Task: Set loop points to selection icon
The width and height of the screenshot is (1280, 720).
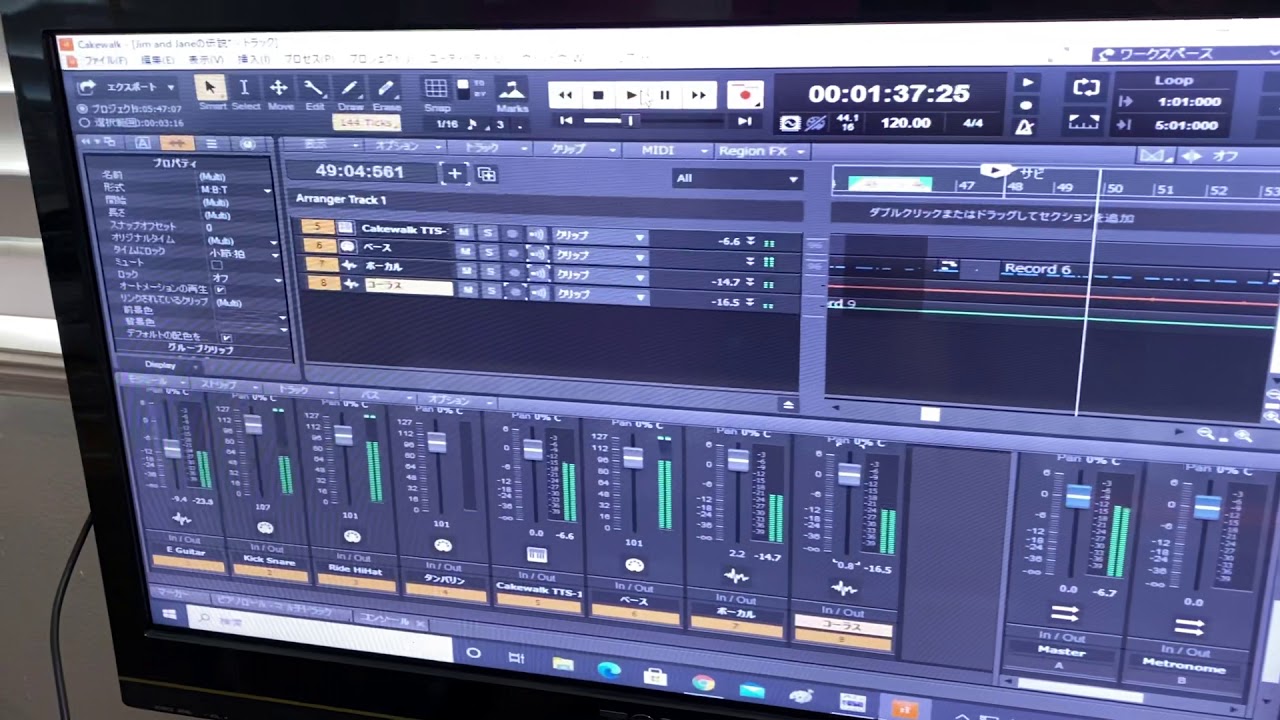Action: [1084, 122]
